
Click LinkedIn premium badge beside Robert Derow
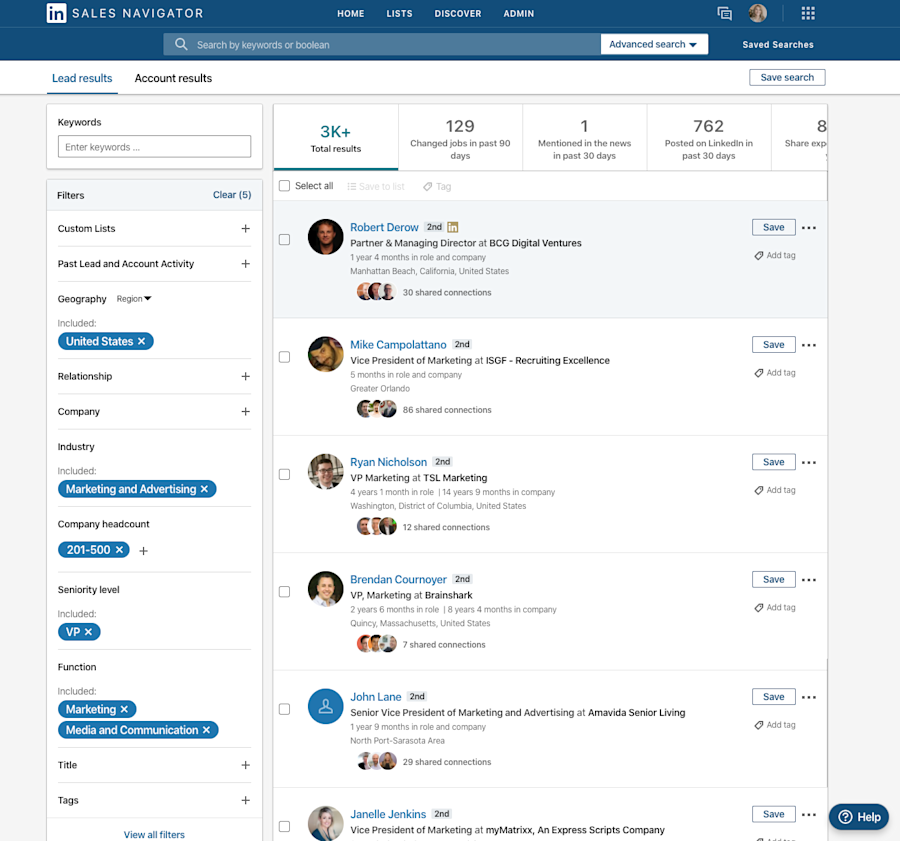click(x=452, y=227)
